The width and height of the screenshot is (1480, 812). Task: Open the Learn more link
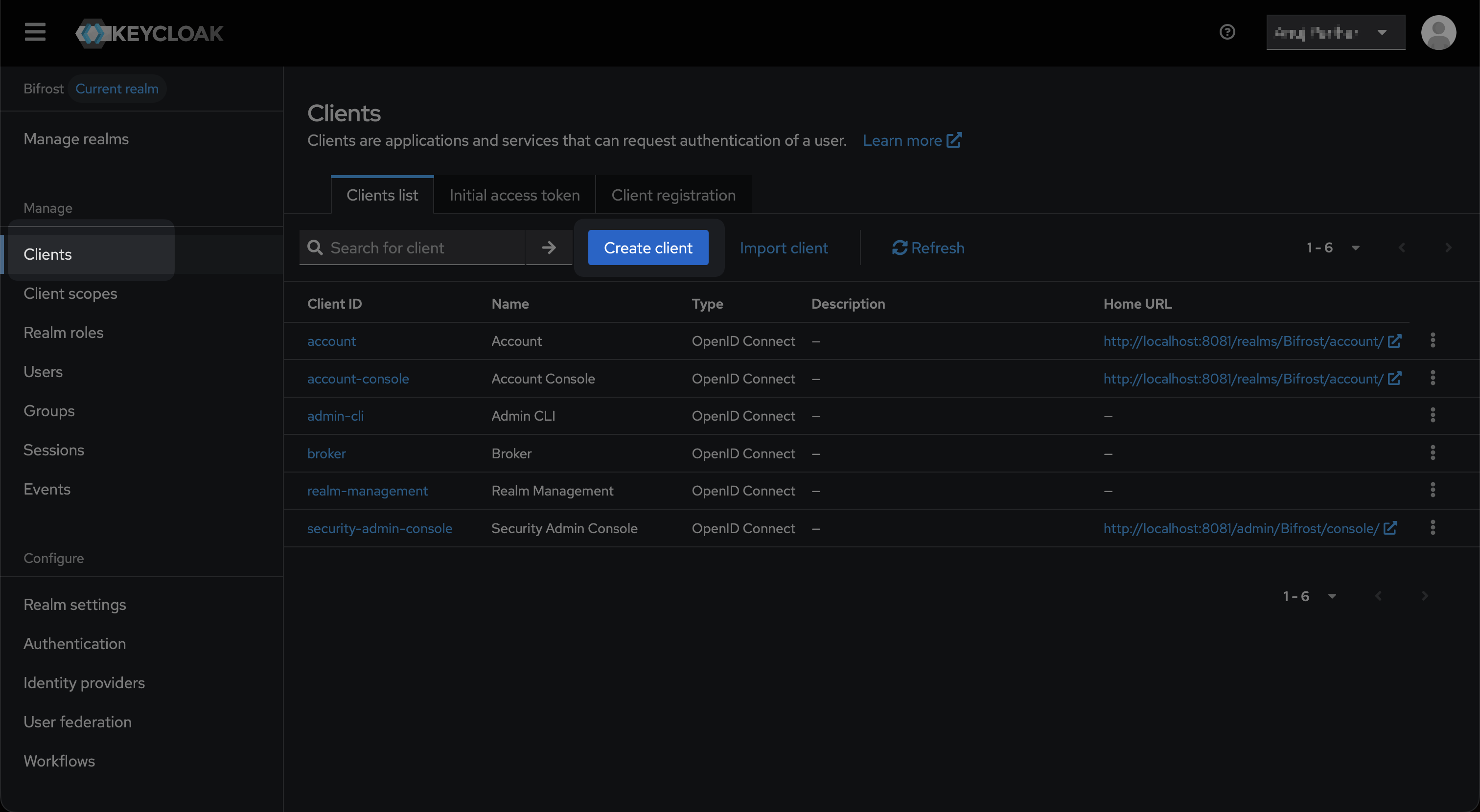902,140
